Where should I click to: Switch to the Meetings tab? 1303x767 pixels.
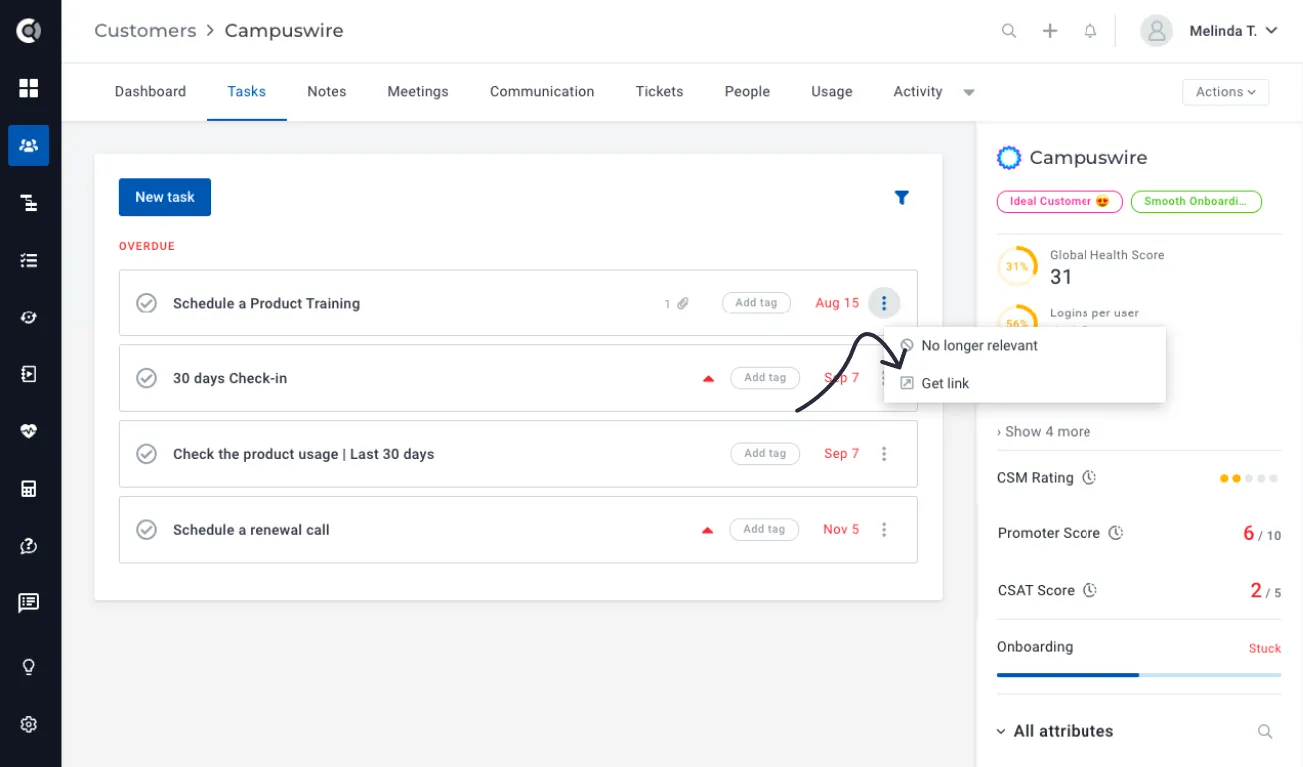tap(418, 91)
